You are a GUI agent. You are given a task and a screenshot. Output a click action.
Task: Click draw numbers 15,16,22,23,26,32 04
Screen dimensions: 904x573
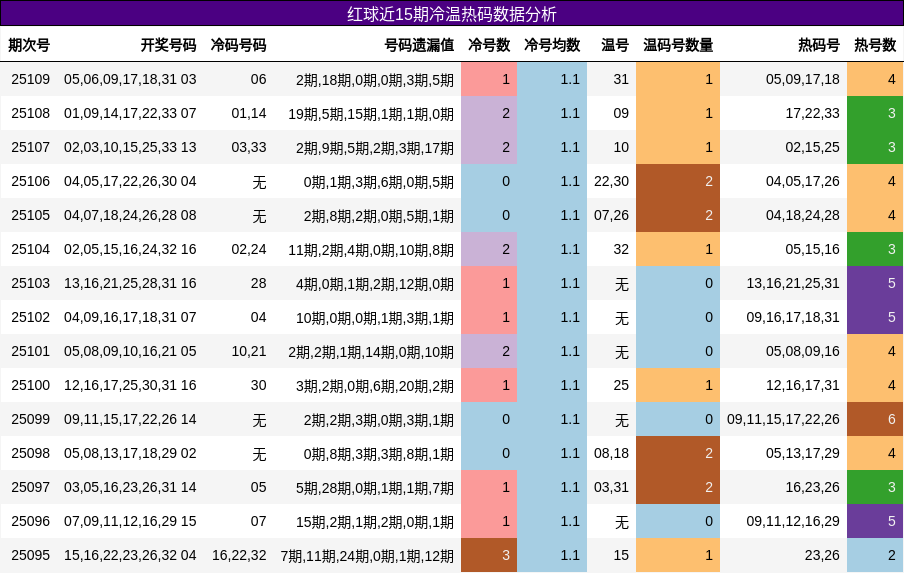click(130, 555)
